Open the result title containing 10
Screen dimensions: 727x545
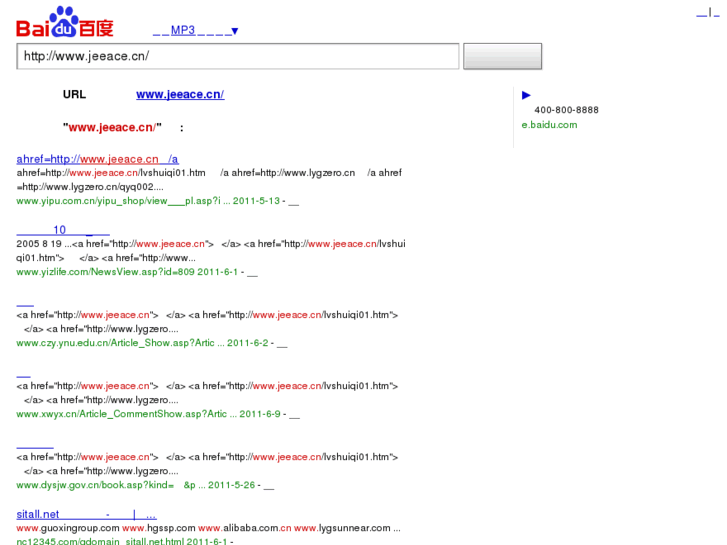[x=63, y=230]
